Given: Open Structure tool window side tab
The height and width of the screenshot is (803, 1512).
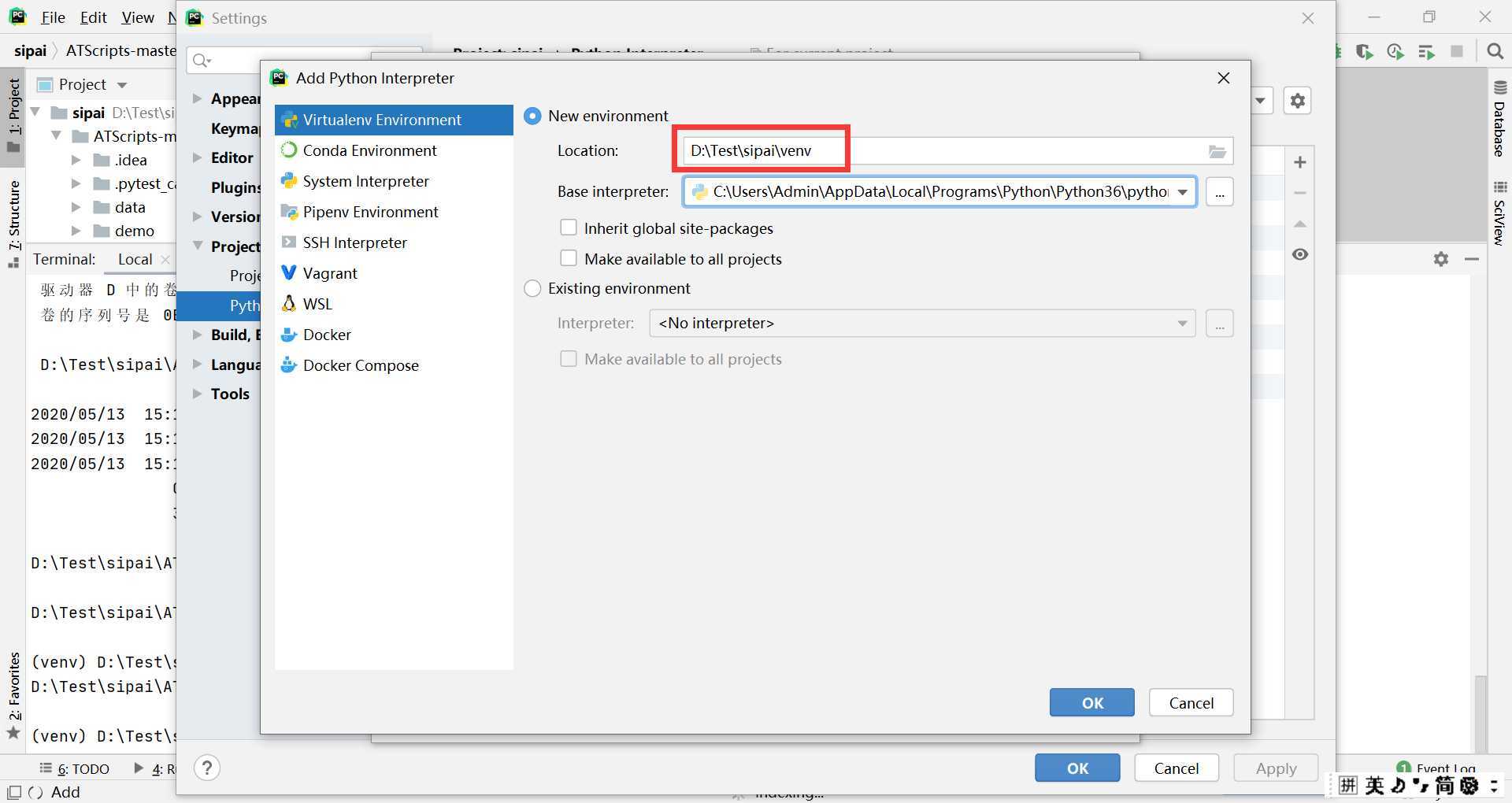Looking at the screenshot, I should (13, 224).
